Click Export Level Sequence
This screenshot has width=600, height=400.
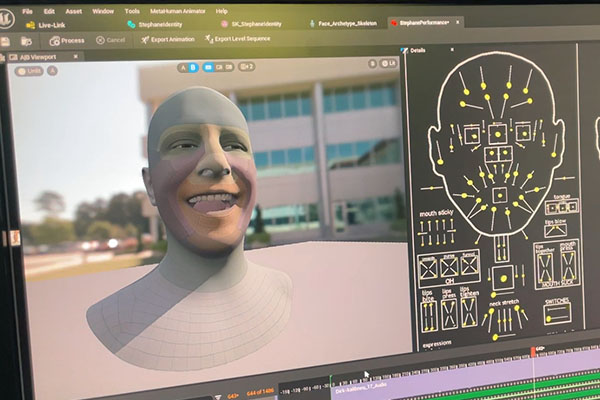click(x=238, y=39)
